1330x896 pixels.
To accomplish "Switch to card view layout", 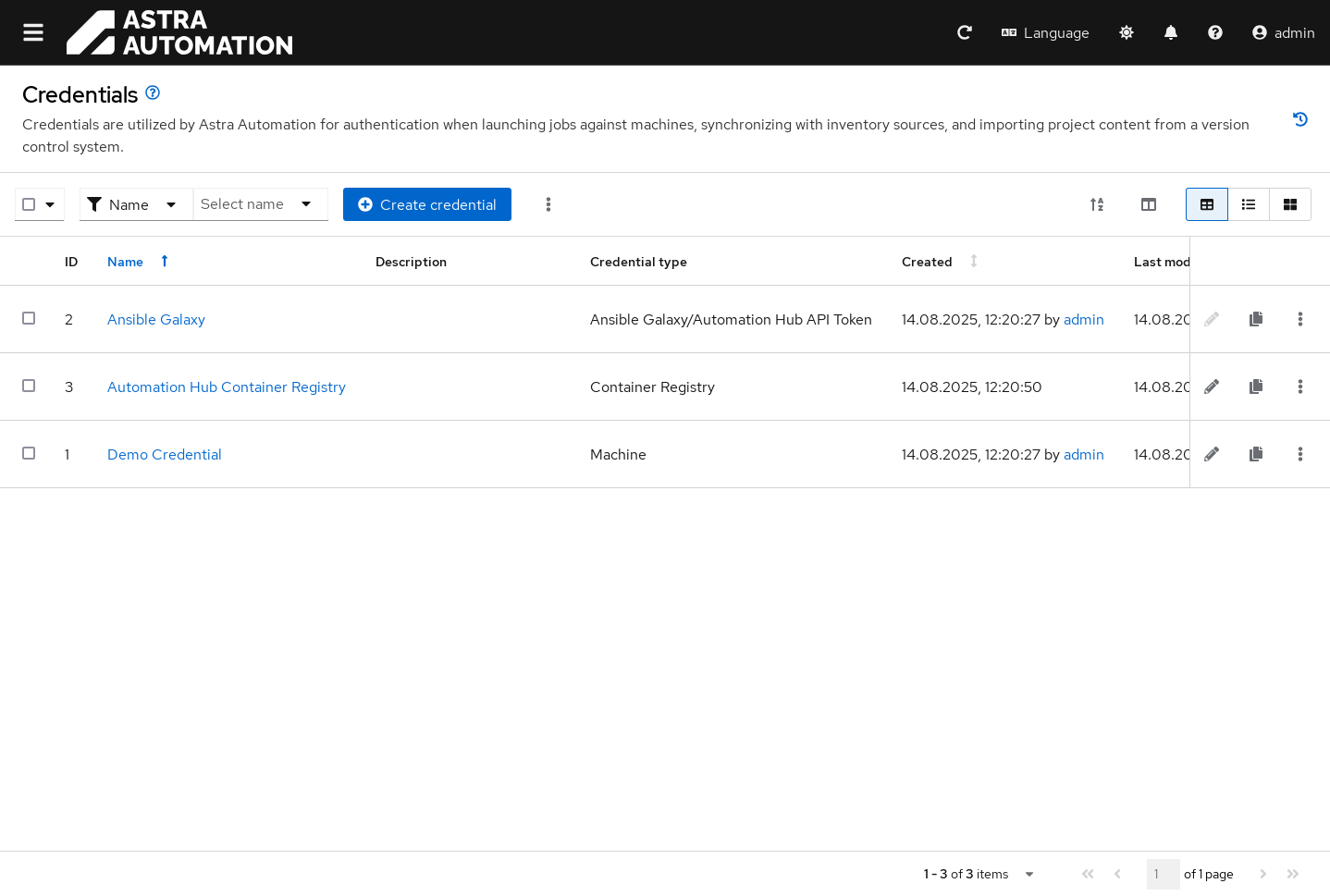I will coord(1289,204).
